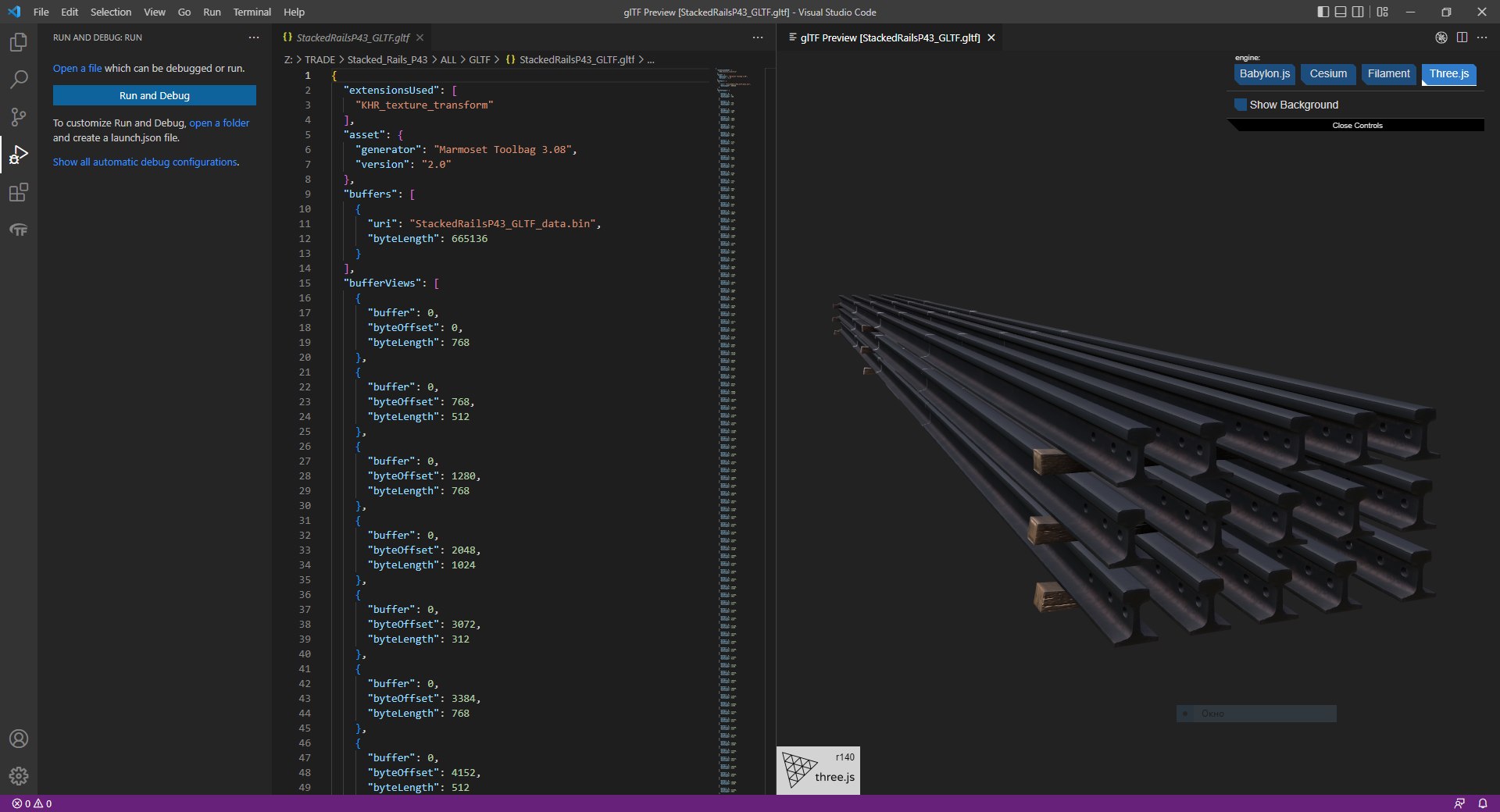
Task: Open the Run and Debug views ellipsis menu
Action: coord(254,37)
